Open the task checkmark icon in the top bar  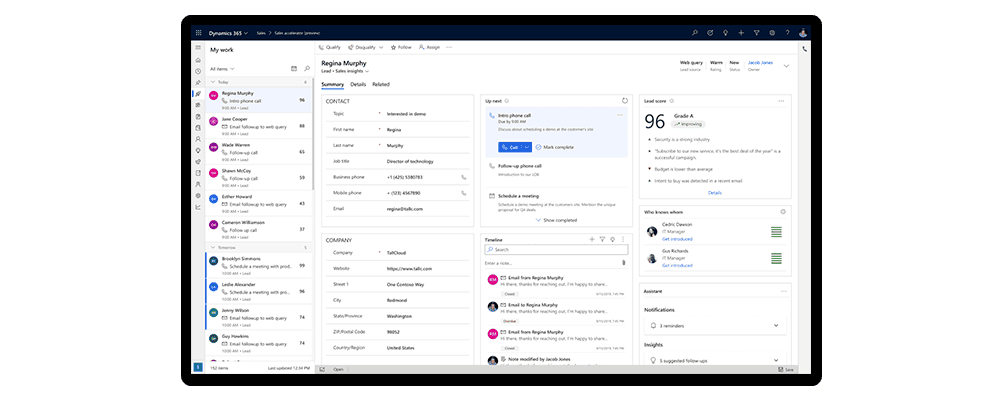(x=710, y=33)
